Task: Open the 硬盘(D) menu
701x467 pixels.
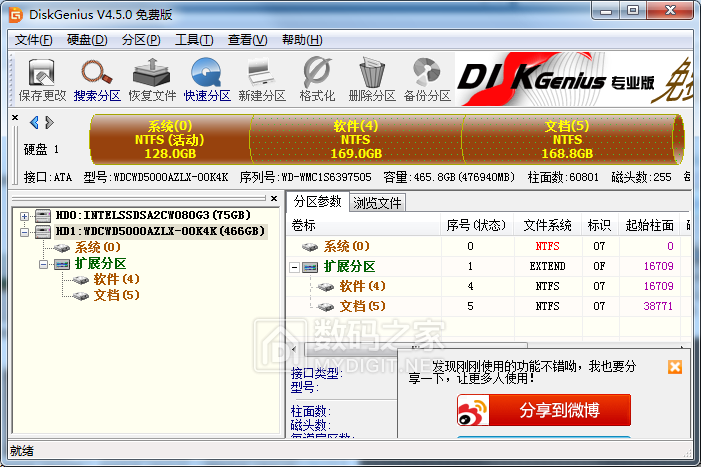Action: pyautogui.click(x=87, y=40)
